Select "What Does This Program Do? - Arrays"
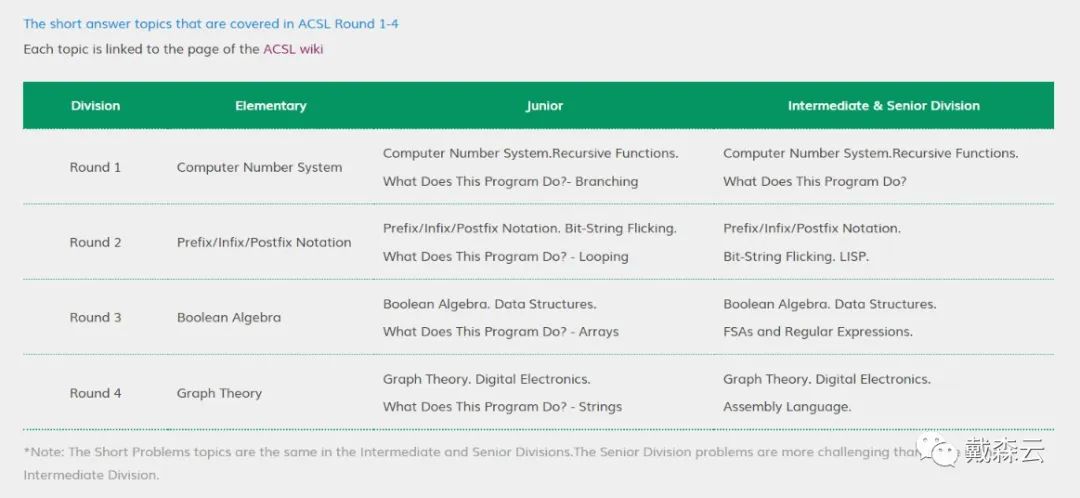 [501, 332]
